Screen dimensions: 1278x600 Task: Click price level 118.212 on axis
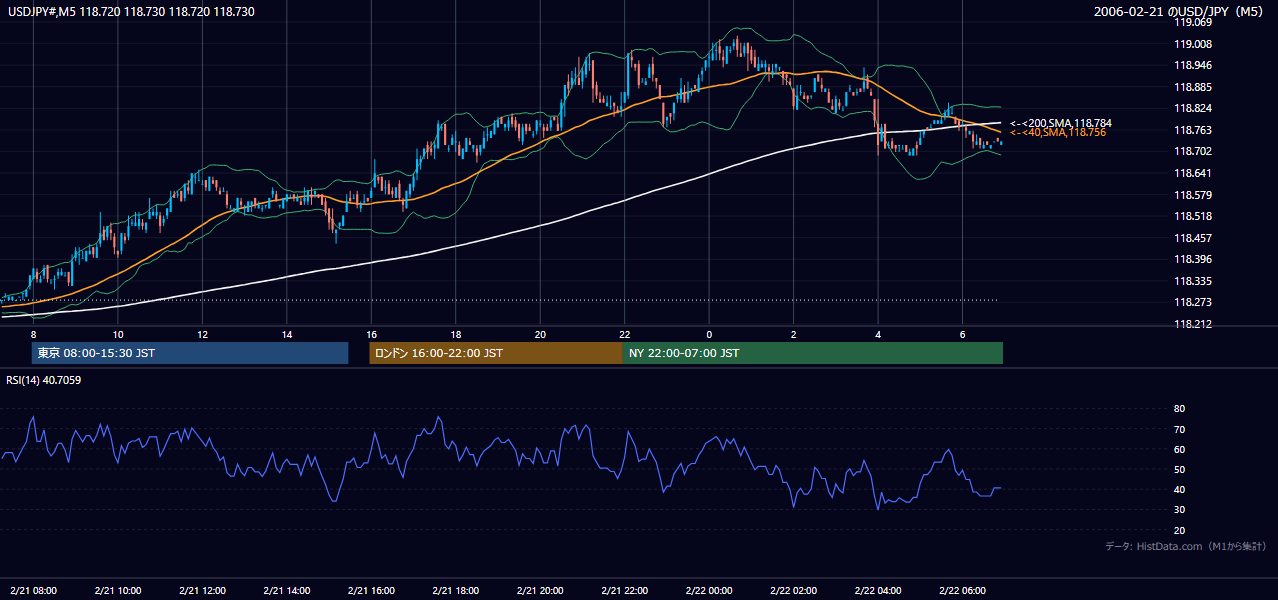[x=1193, y=324]
